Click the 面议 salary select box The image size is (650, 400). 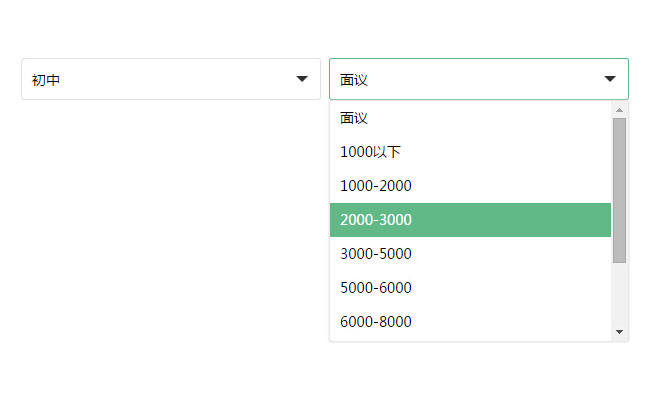coord(478,79)
